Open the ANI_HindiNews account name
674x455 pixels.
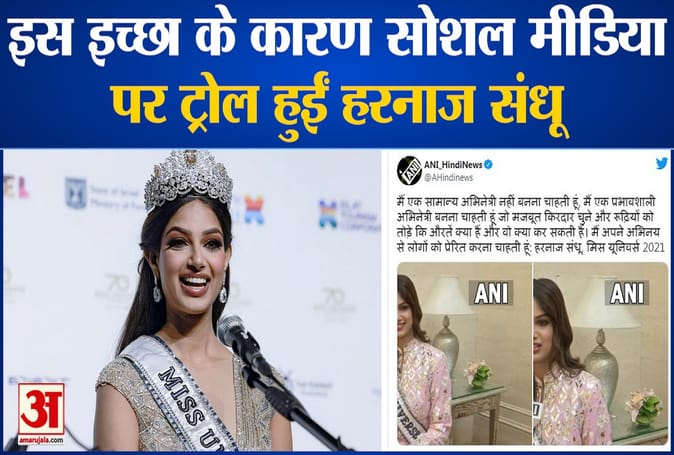(x=453, y=165)
